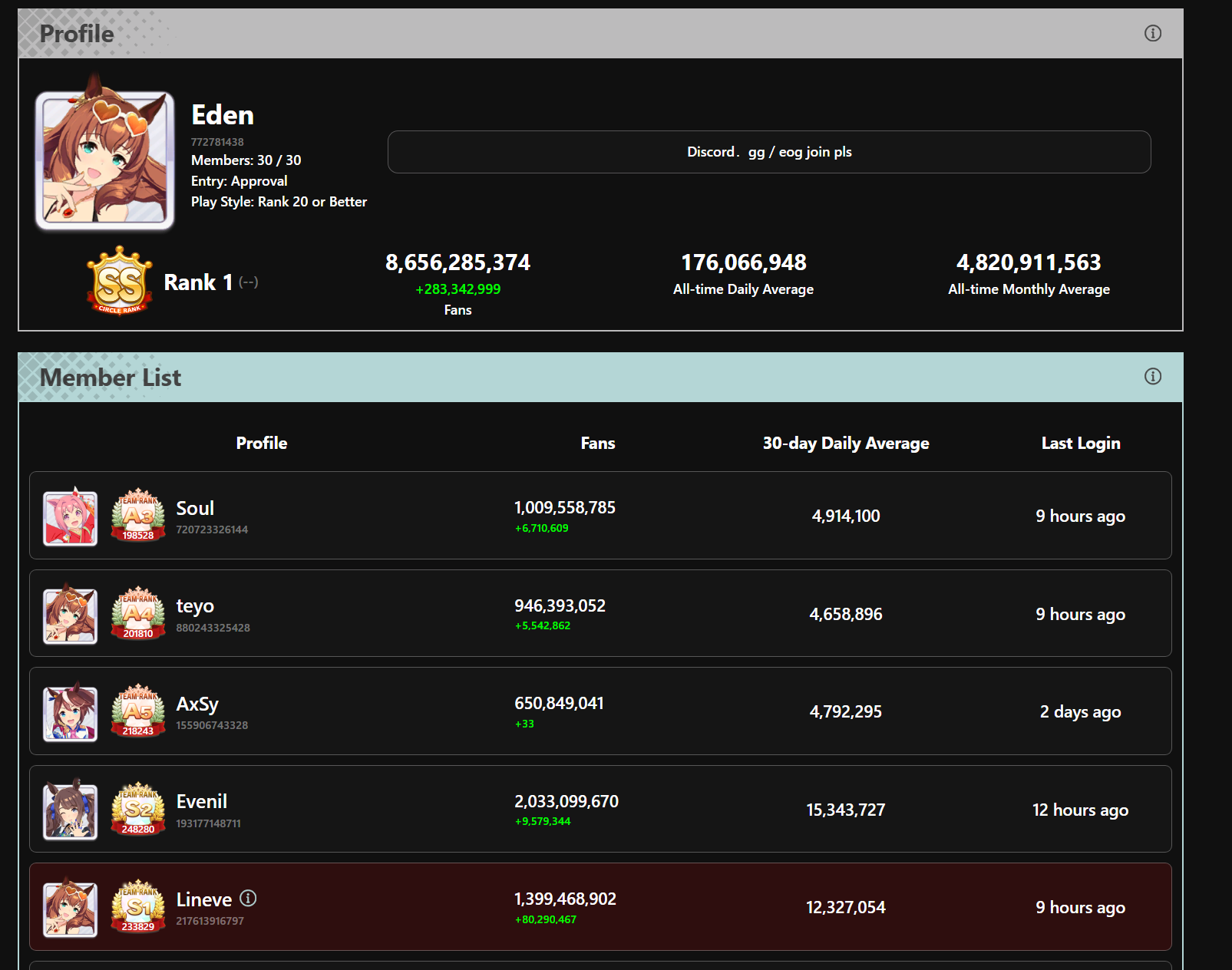Click Soul's A3 team rank badge
This screenshot has width=1232, height=970.
click(x=138, y=515)
